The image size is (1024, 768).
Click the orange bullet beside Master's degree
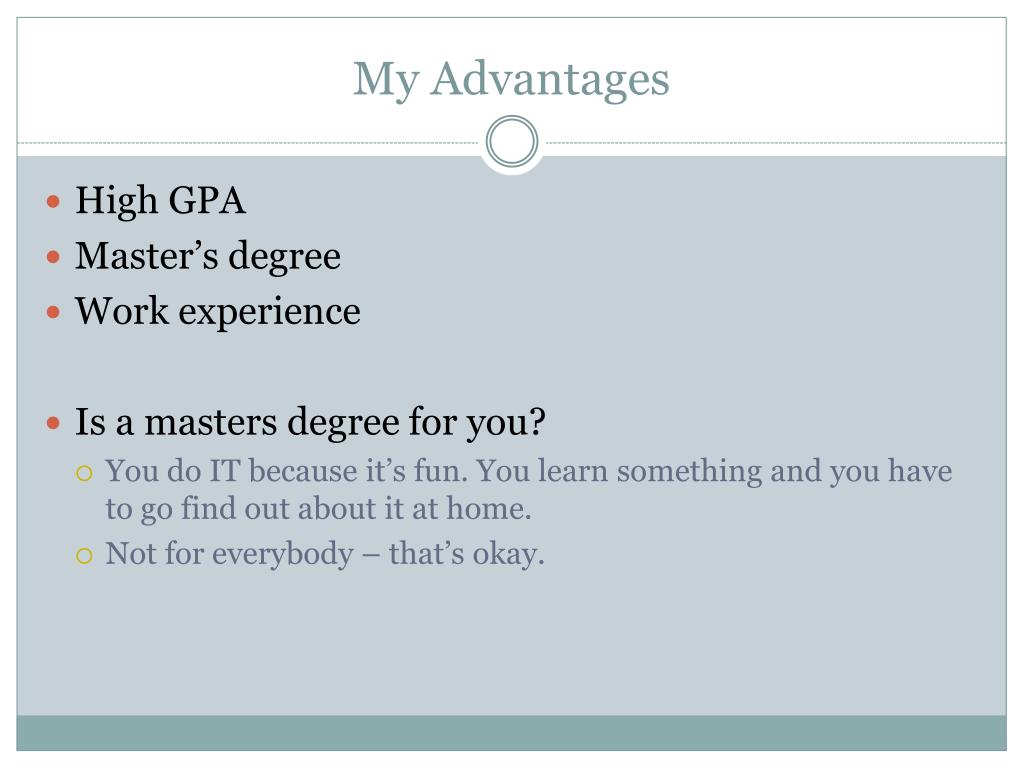pyautogui.click(x=54, y=257)
